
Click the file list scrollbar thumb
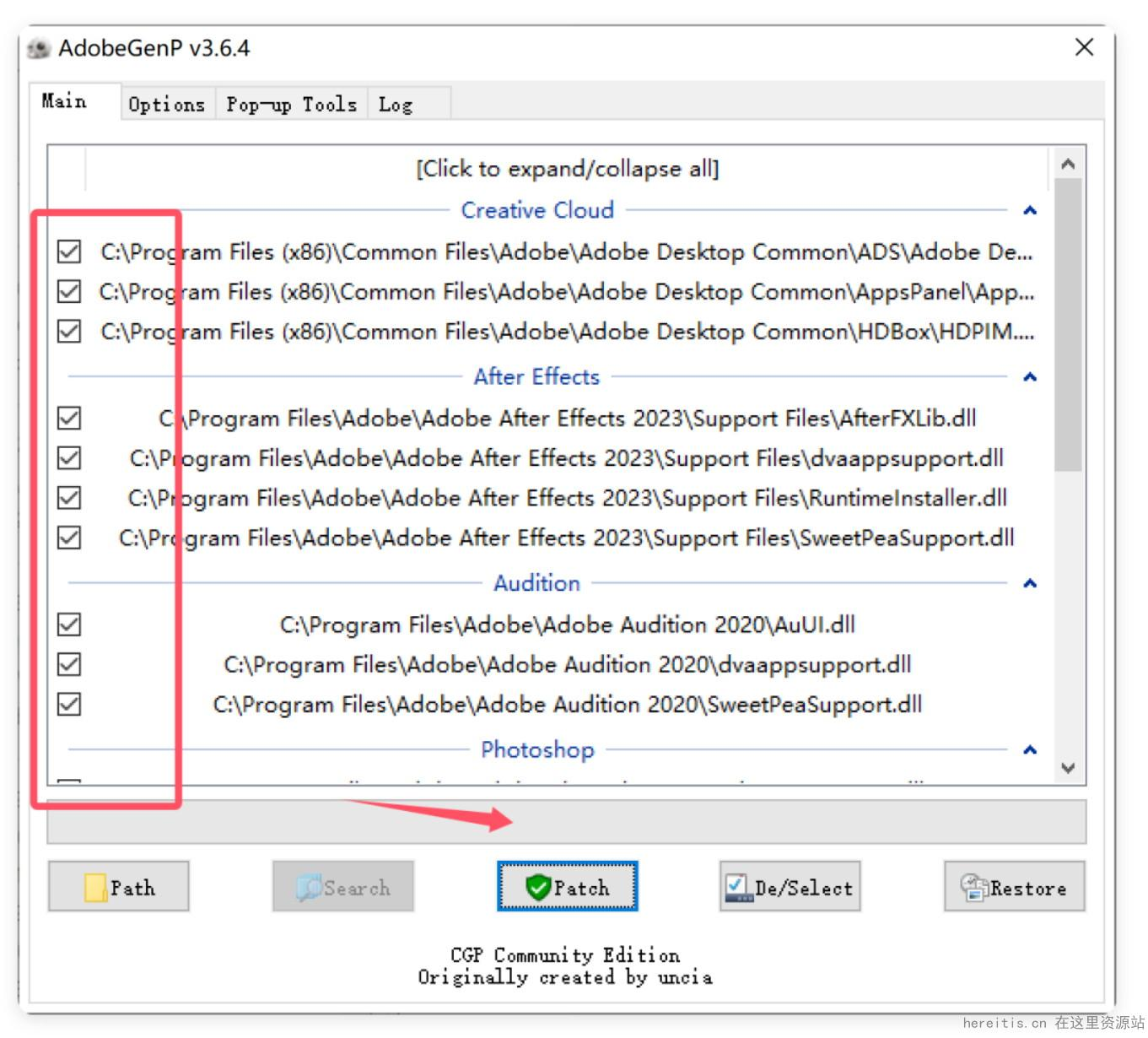[x=1068, y=325]
